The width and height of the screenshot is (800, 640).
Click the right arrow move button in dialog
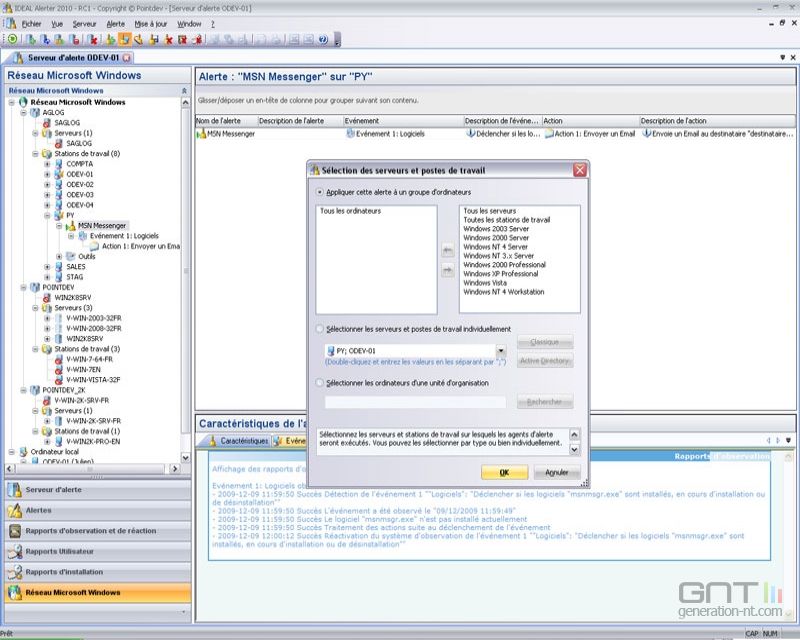(x=447, y=270)
